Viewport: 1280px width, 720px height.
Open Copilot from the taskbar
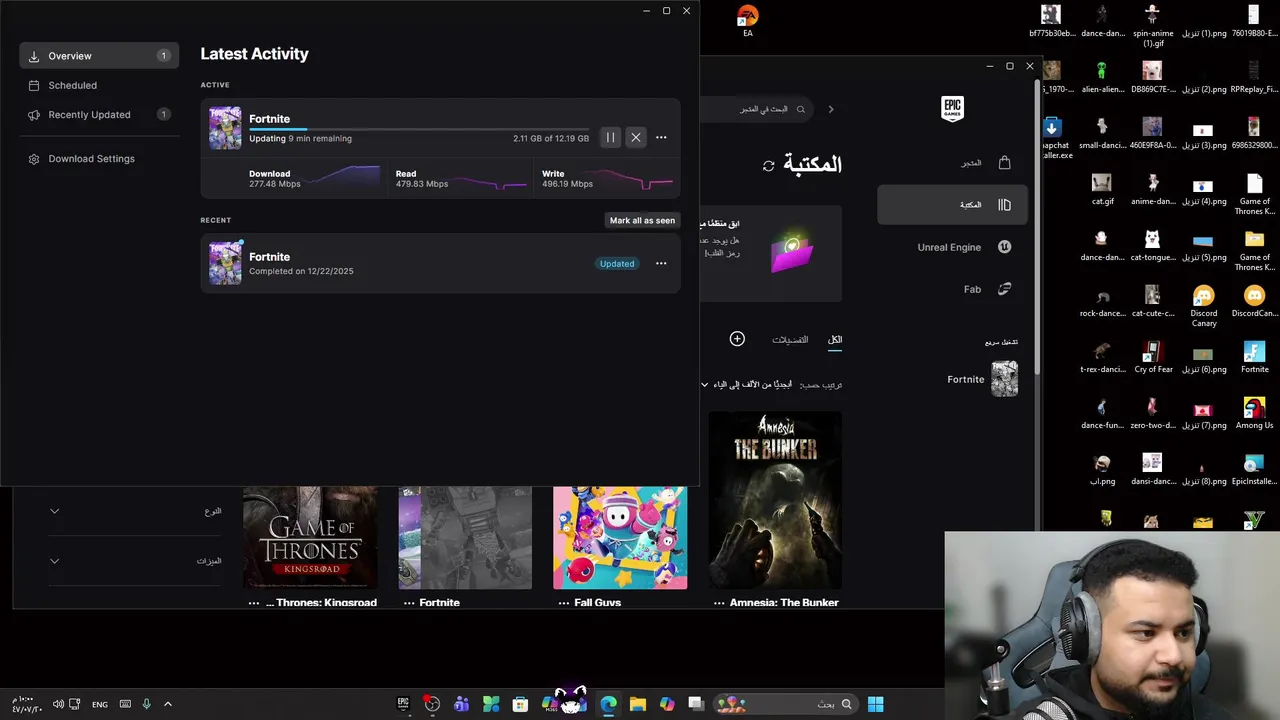click(667, 704)
